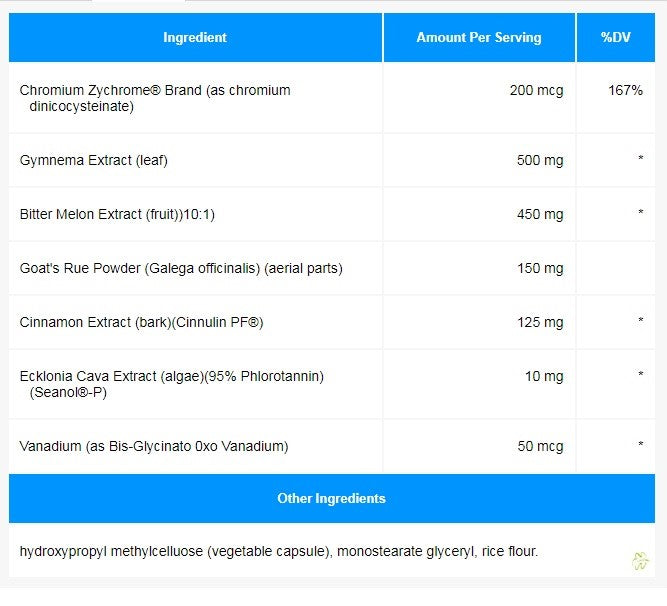Click the 50 mcg amount value
Screen dimensions: 667x606
pyautogui.click(x=540, y=446)
